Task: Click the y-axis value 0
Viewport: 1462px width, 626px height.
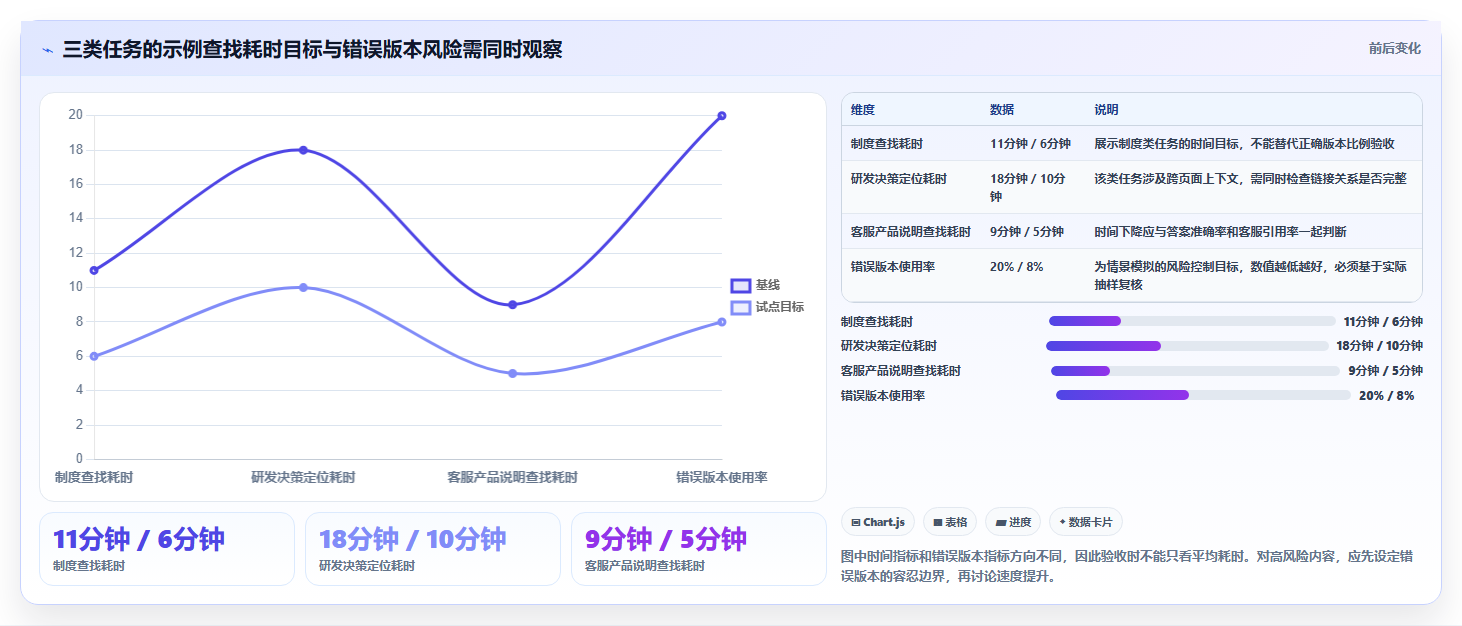Action: coord(79,459)
